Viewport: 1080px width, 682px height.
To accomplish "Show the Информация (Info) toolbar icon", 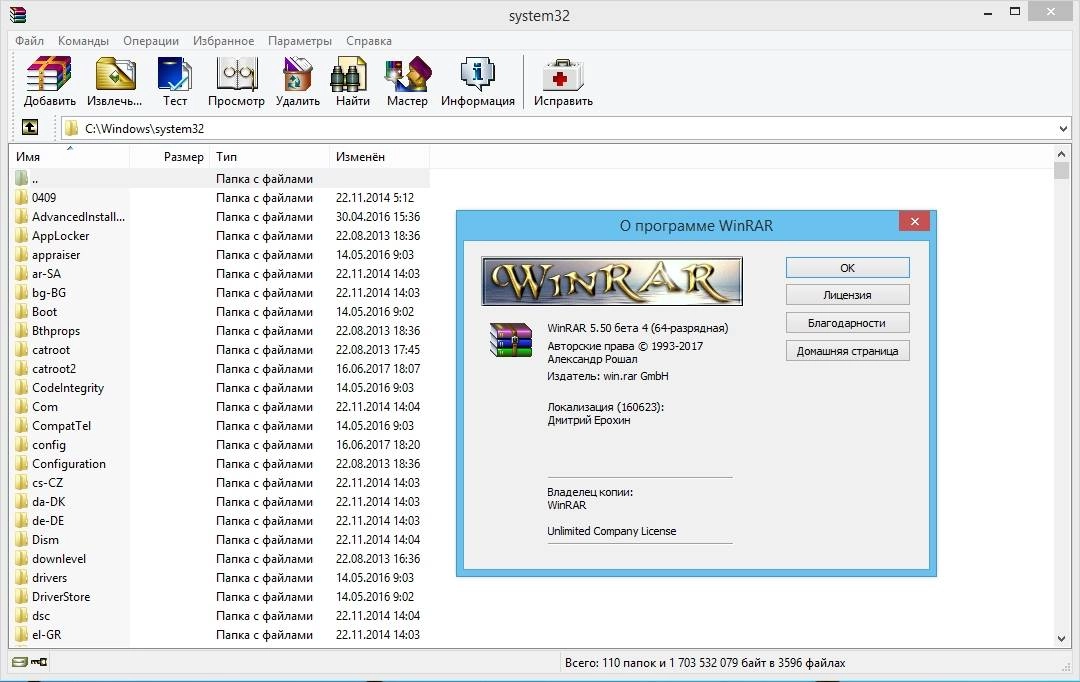I will (x=477, y=74).
